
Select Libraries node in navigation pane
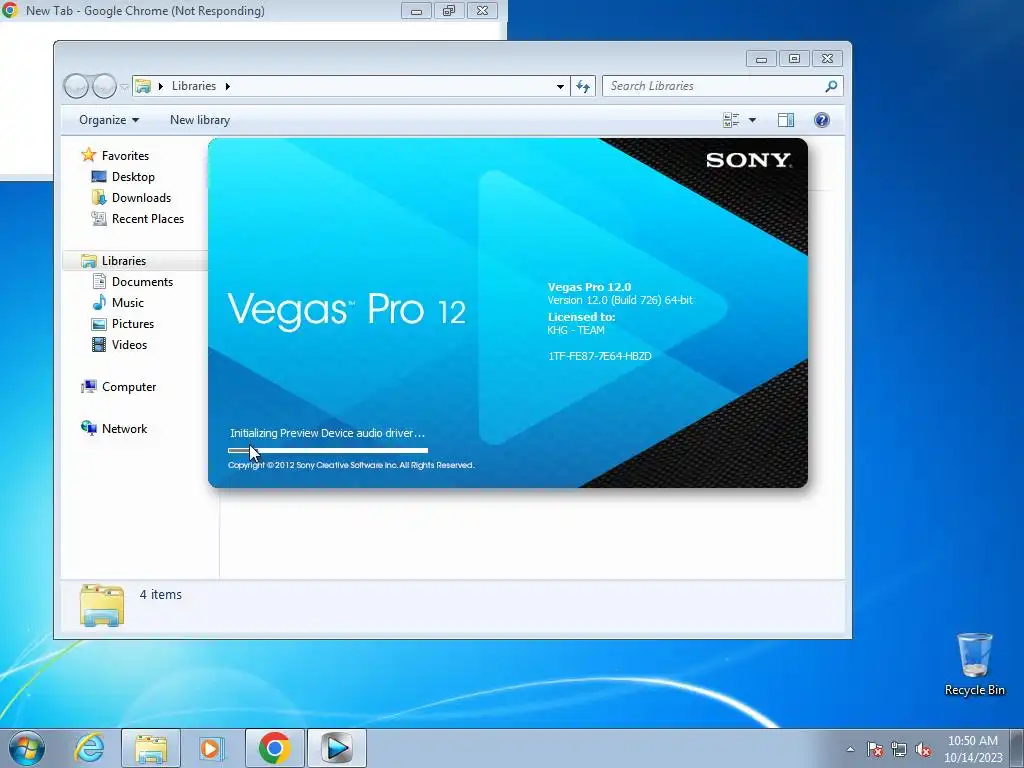tap(123, 261)
